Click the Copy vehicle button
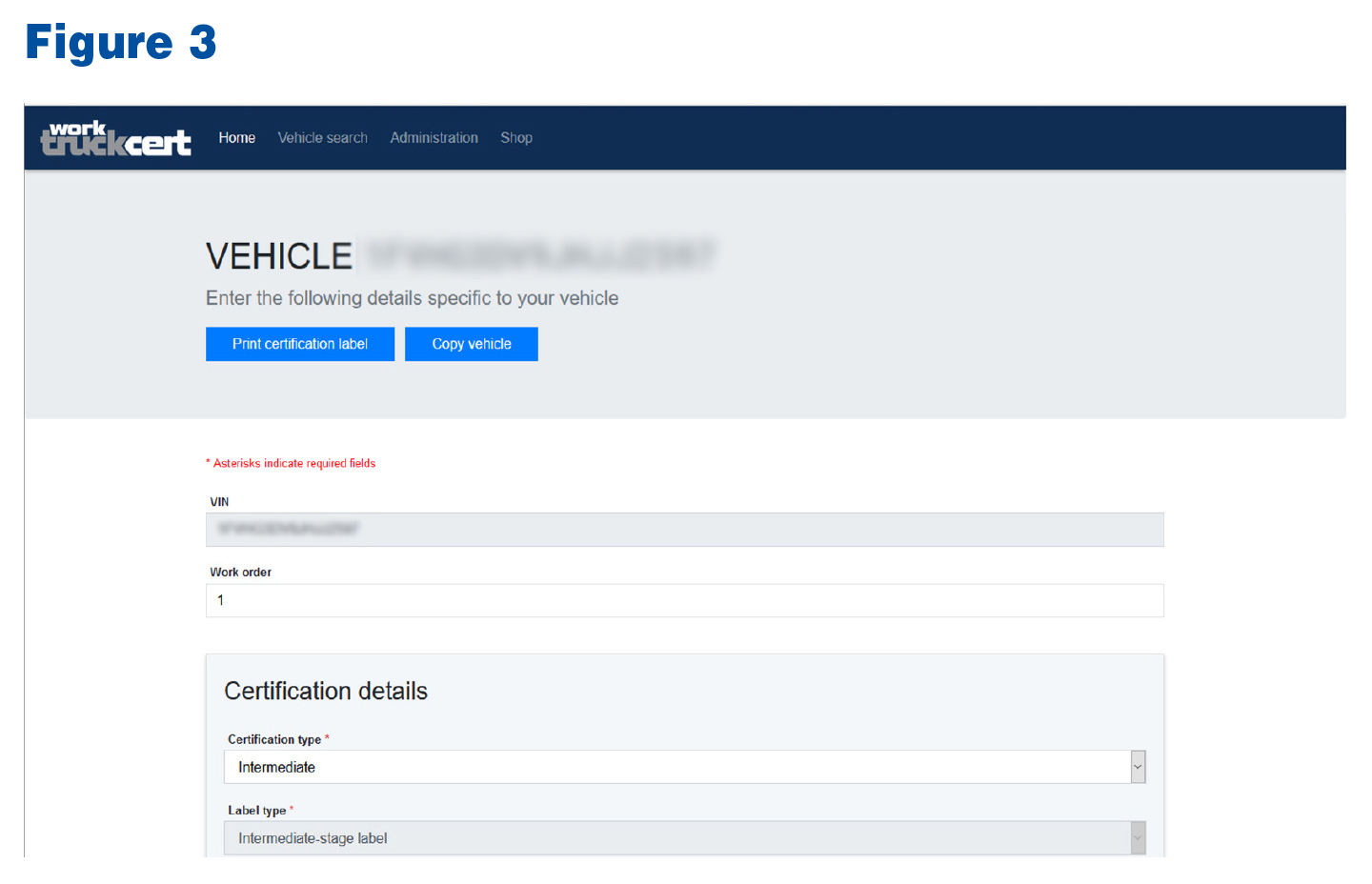Screen dimensions: 1372x884 point(472,344)
